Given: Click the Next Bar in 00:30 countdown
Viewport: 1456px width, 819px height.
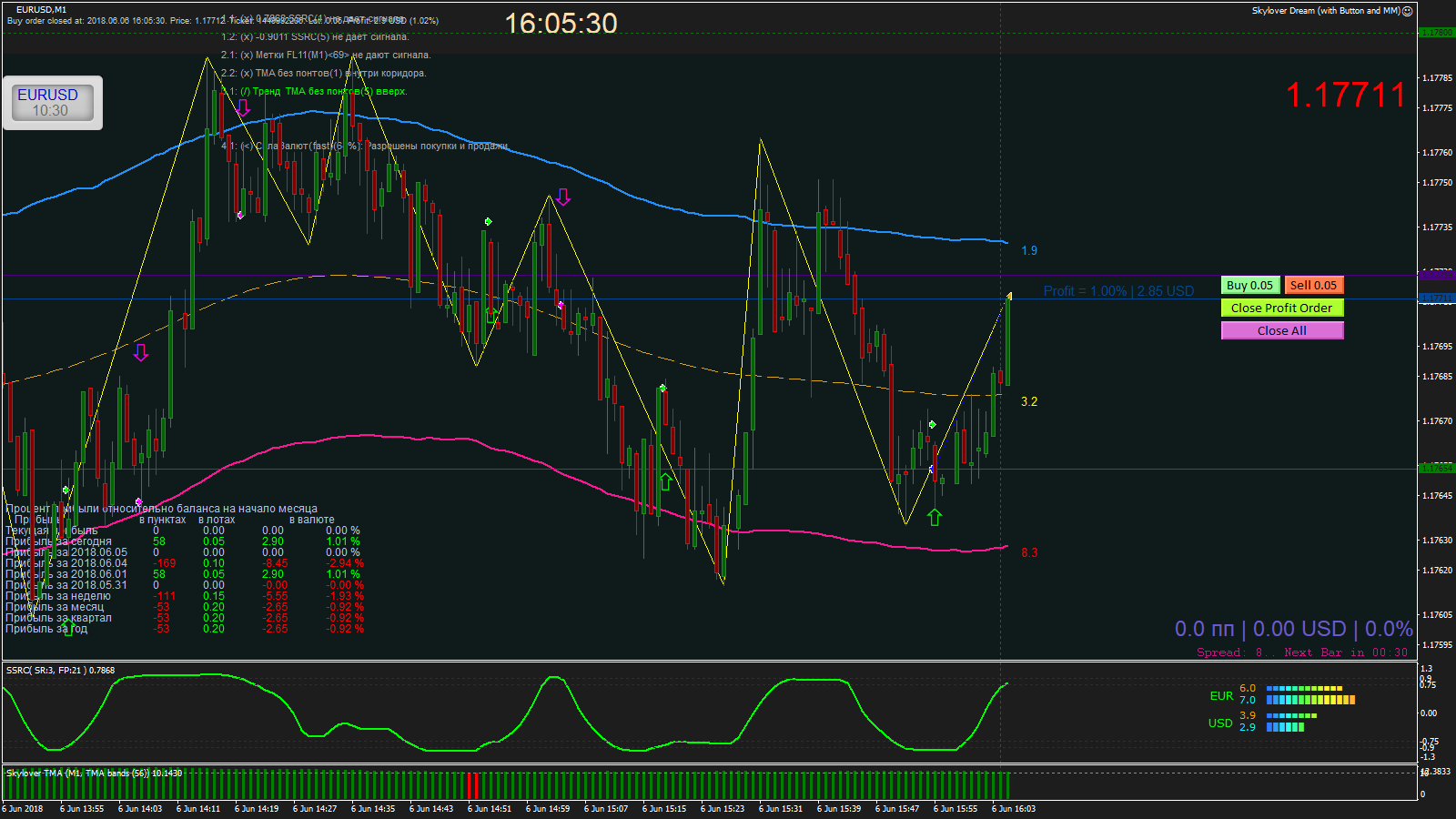Looking at the screenshot, I should [x=1346, y=652].
